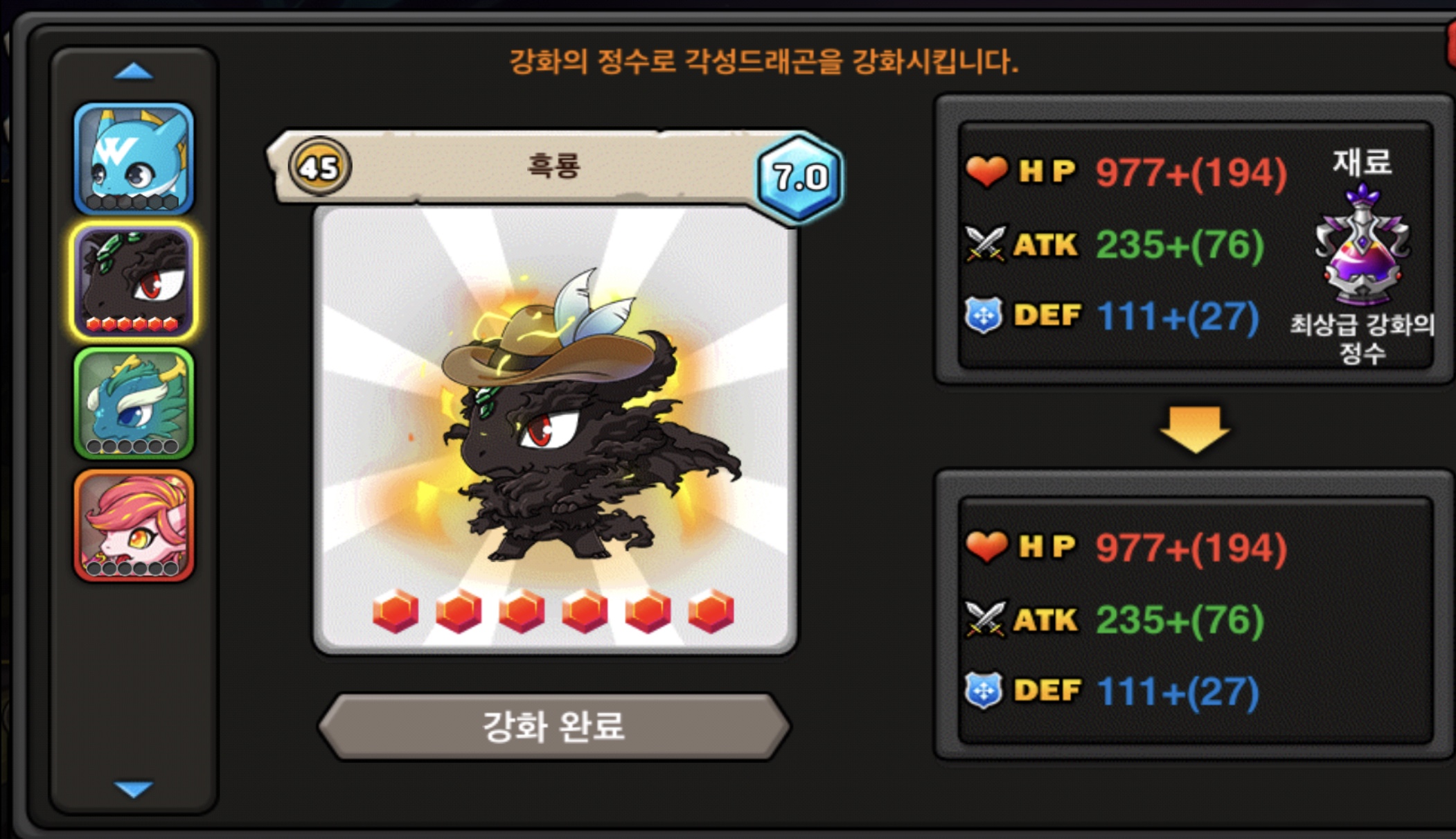Click the down arrow below dragon list
The height and width of the screenshot is (839, 1456).
(x=134, y=789)
